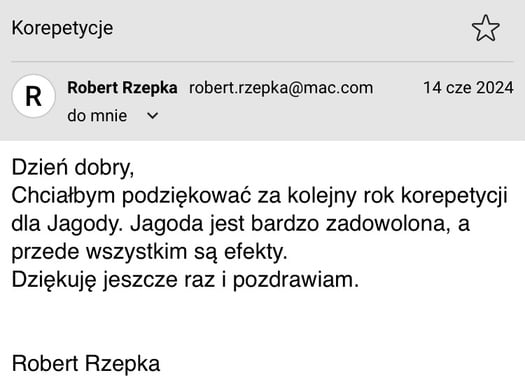Click the line przede wszystkim są efekty
525x387 pixels.
click(150, 252)
